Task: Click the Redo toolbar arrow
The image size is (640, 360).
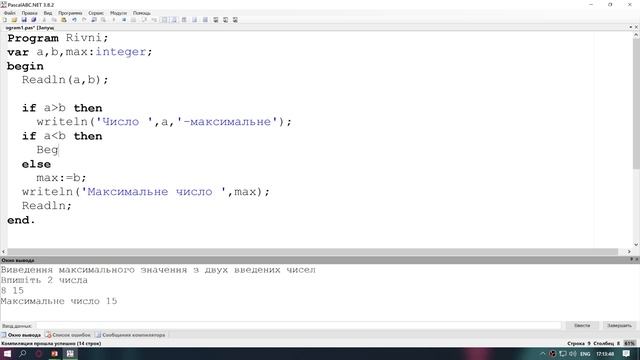Action: 84,20
